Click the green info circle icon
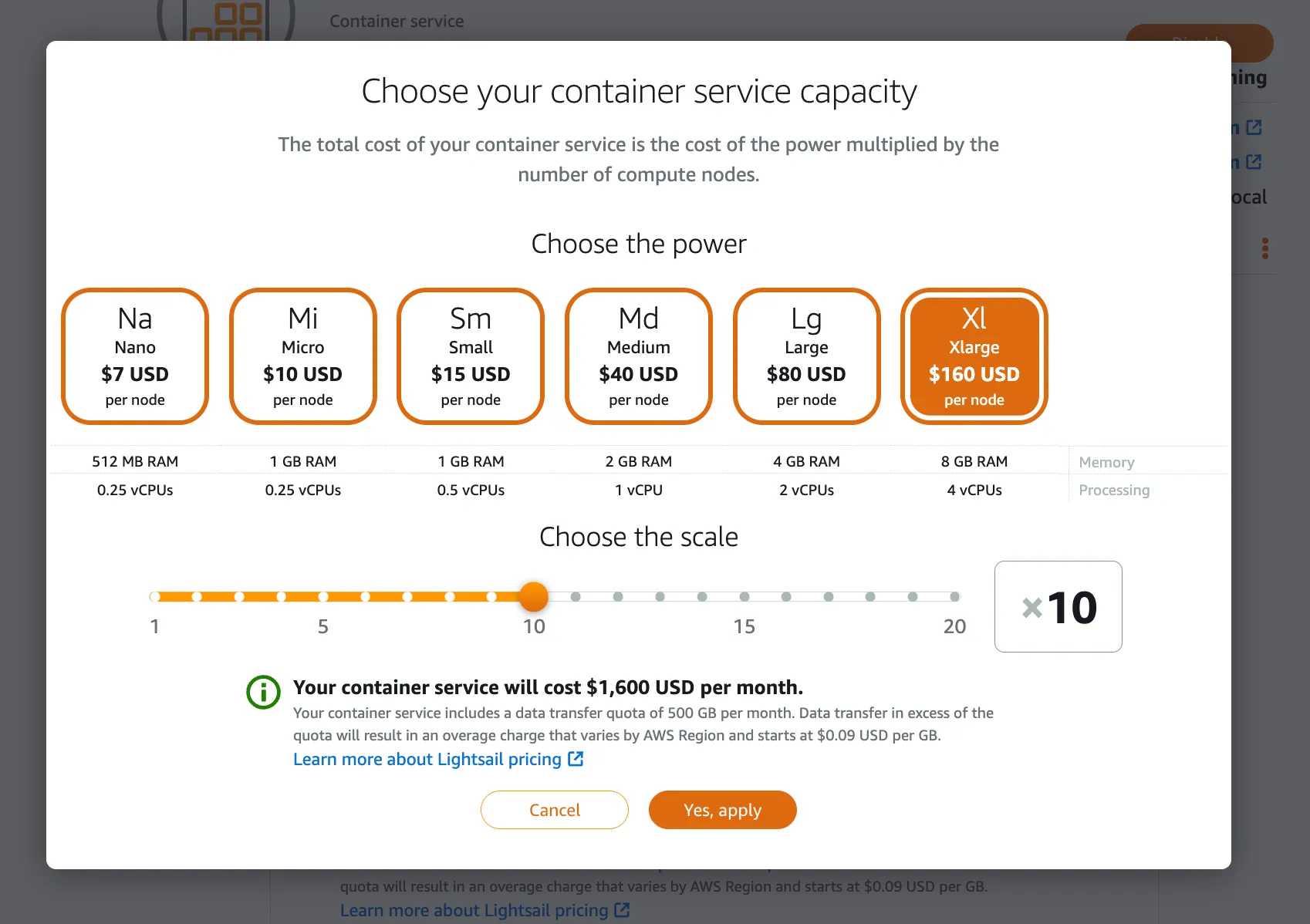 263,692
